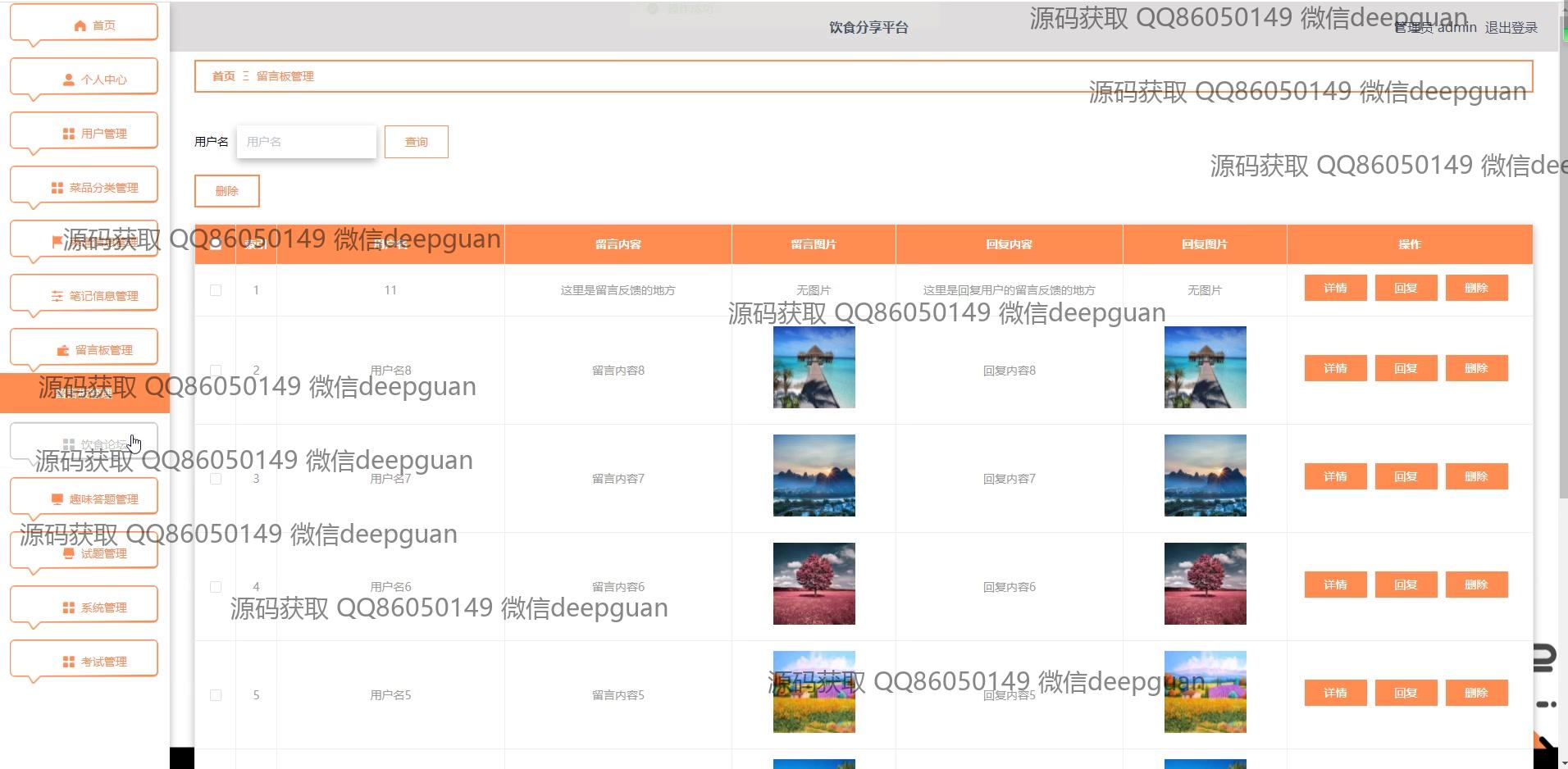Screen dimensions: 1568x769
Task: Select the checkbox for the 用户名8 row
Action: point(216,371)
